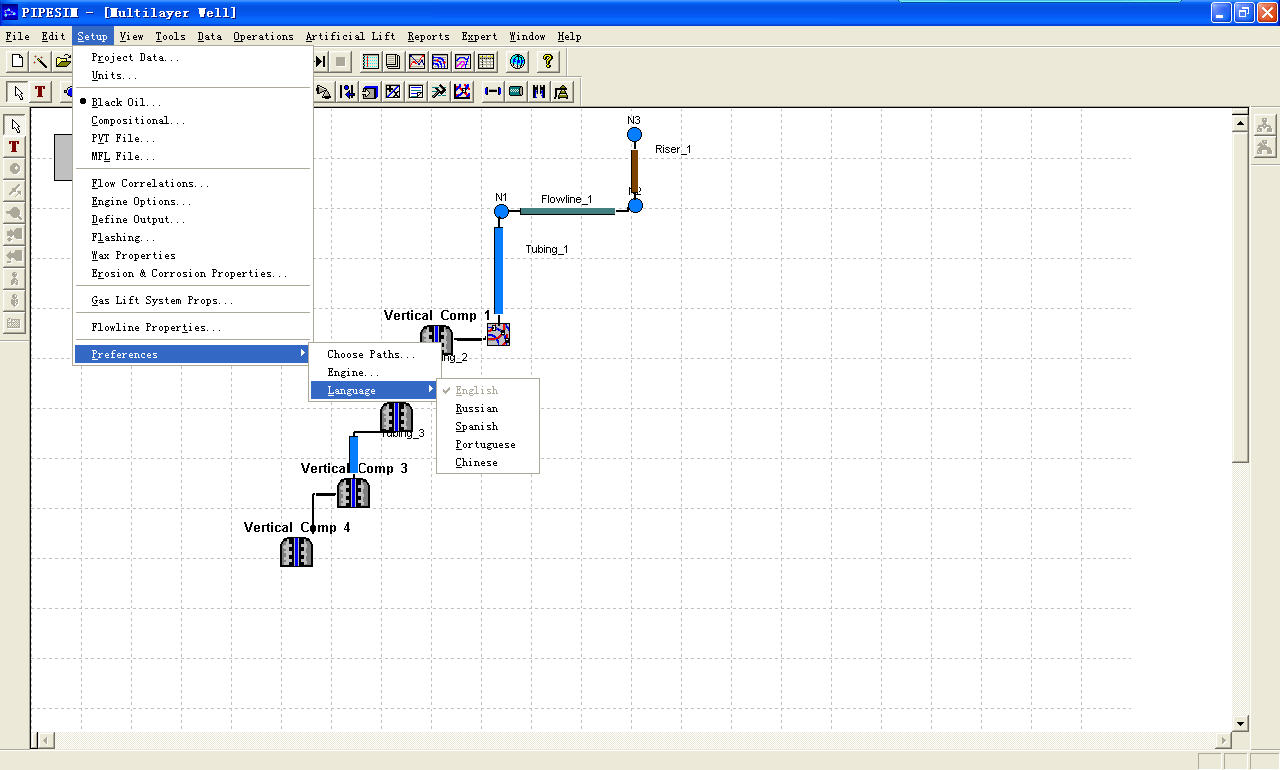Select the Vertical Comp 3 icon
1280x770 pixels.
tap(353, 493)
